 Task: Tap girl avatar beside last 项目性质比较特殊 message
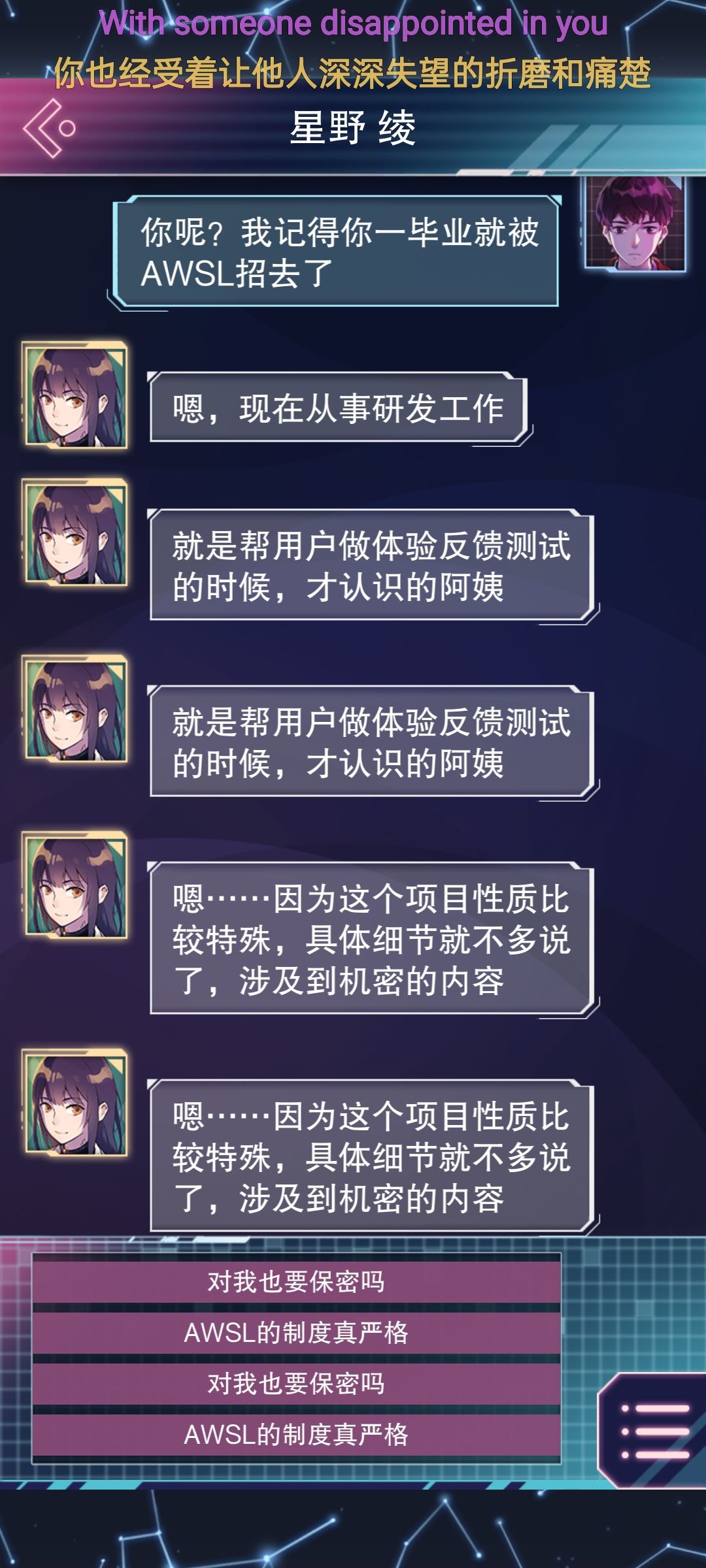75,1102
